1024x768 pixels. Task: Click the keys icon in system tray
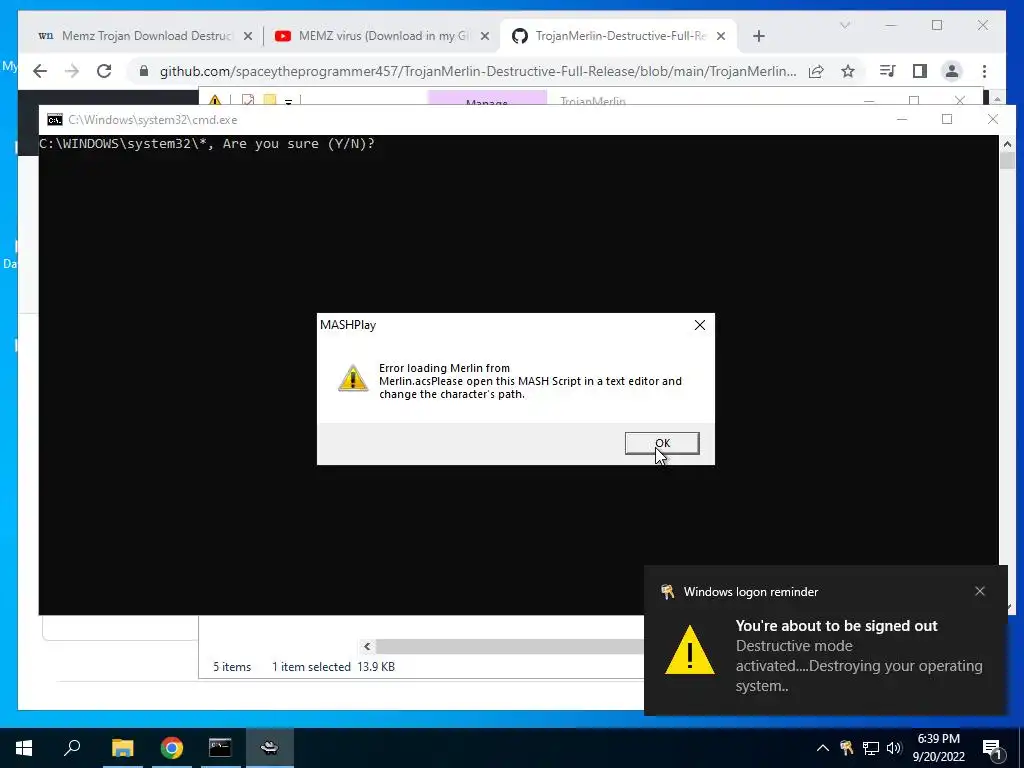click(846, 748)
